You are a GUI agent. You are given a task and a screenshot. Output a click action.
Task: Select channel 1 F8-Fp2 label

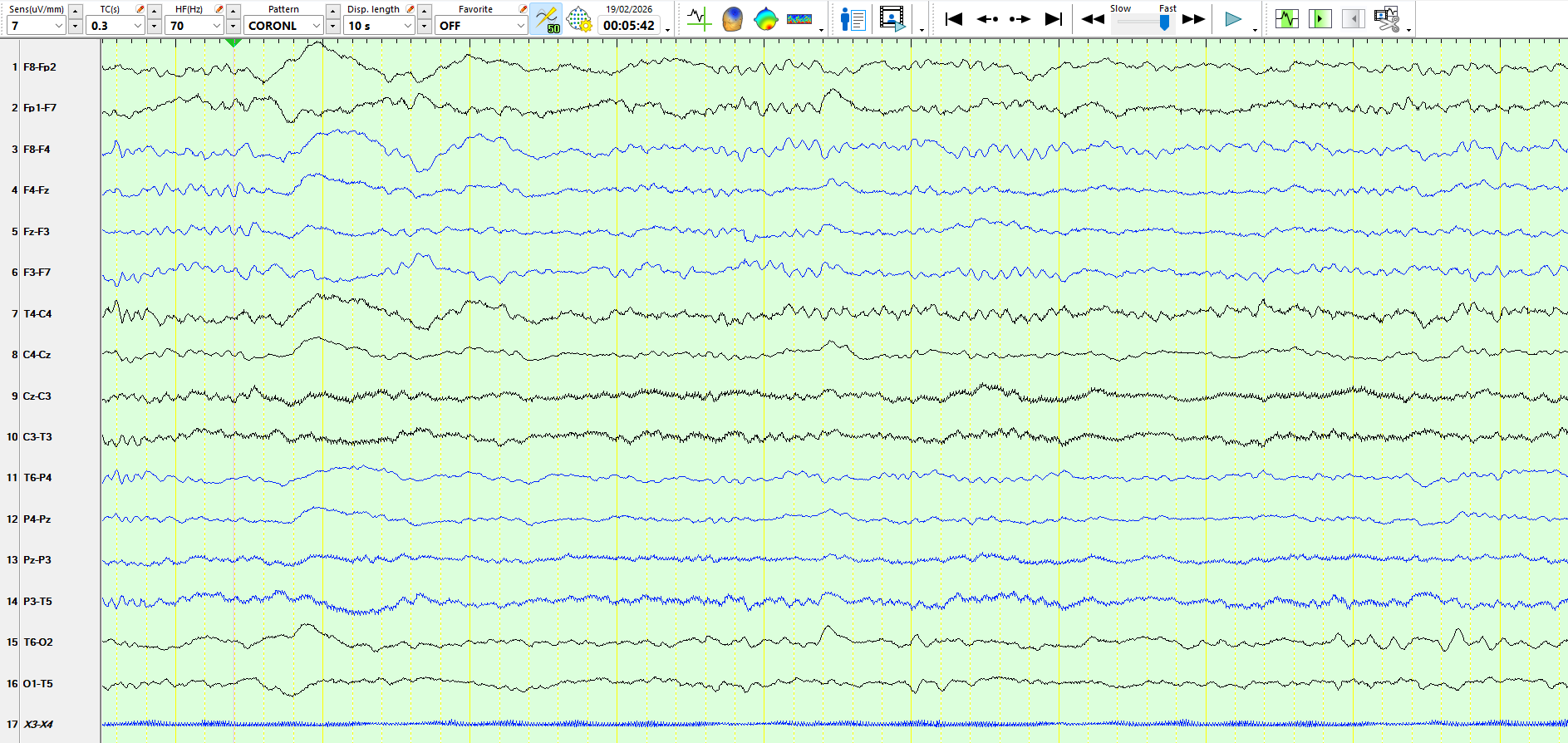pos(40,67)
